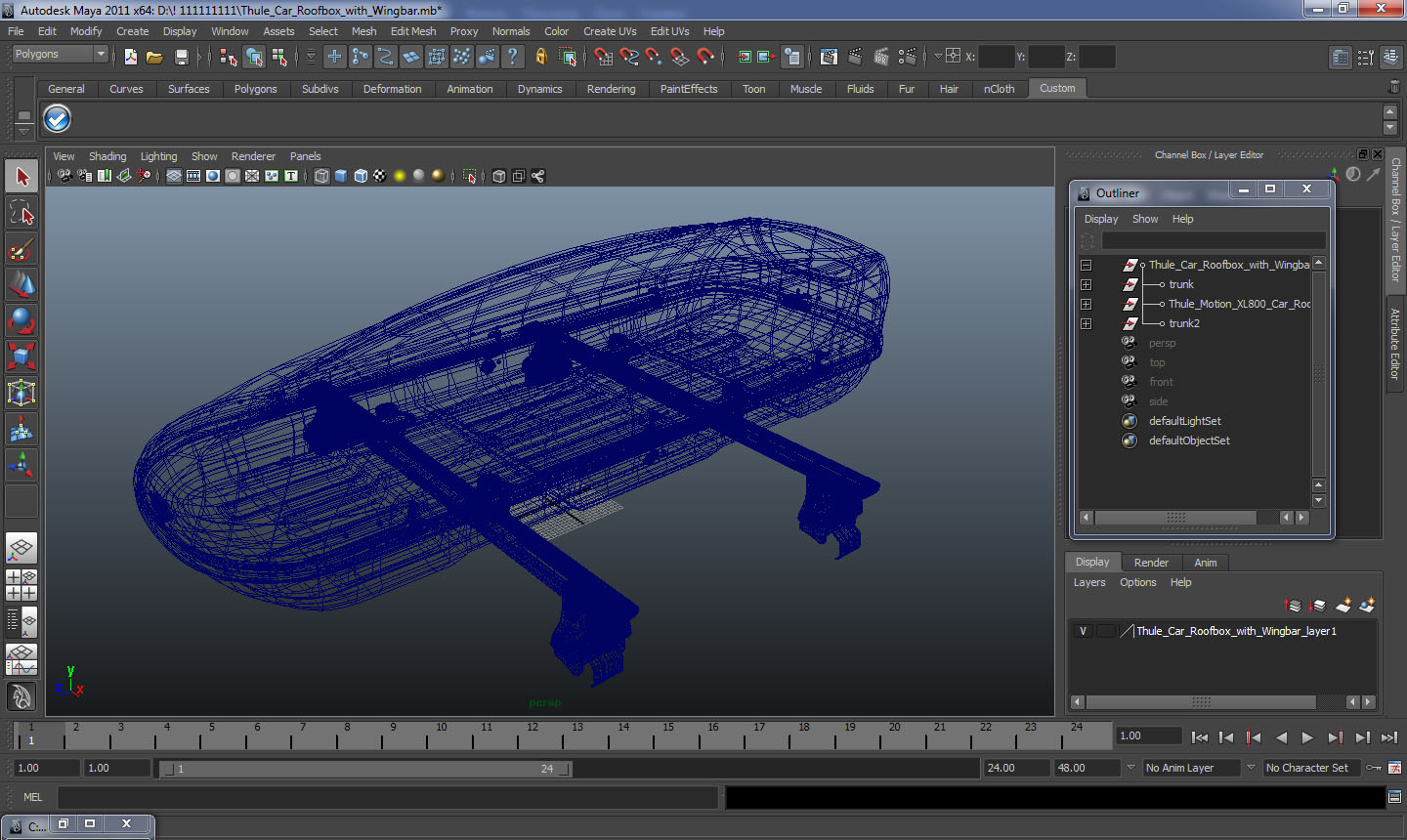Viewport: 1407px width, 840px height.
Task: Set selection mode to select by hierarchy
Action: pos(229,57)
